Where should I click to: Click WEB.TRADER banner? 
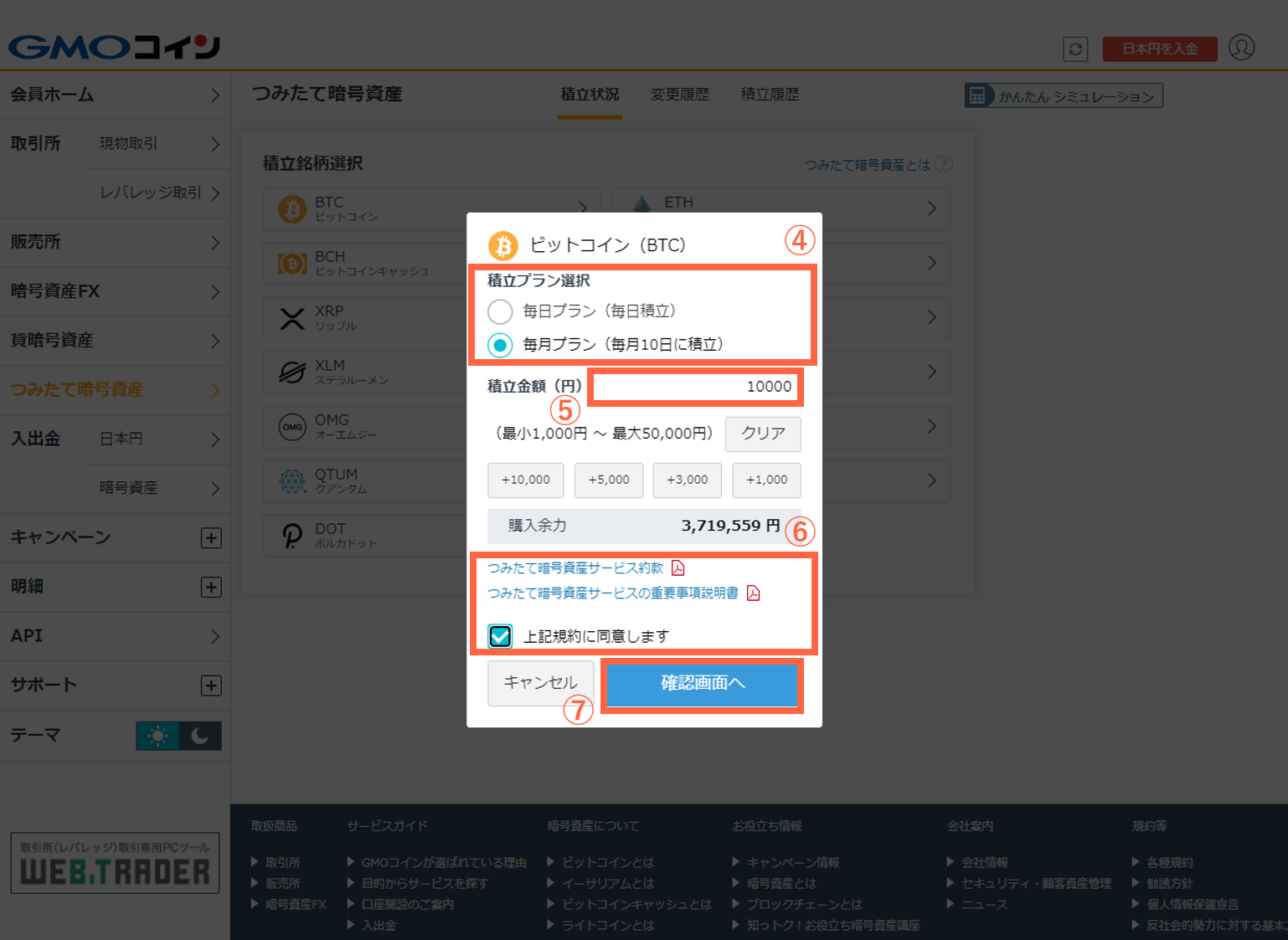115,863
